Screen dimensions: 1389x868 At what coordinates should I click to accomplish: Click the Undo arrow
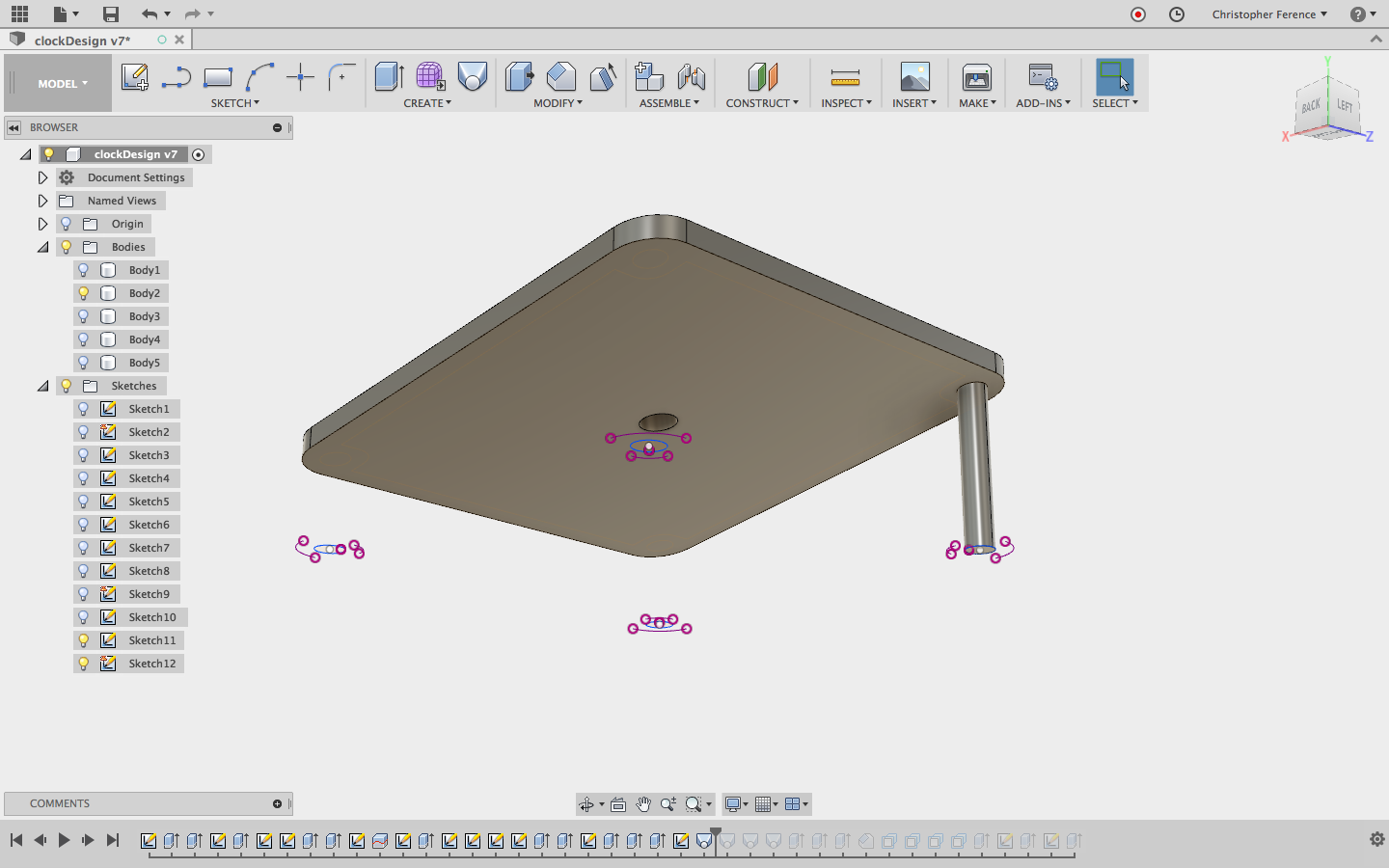pos(149,14)
